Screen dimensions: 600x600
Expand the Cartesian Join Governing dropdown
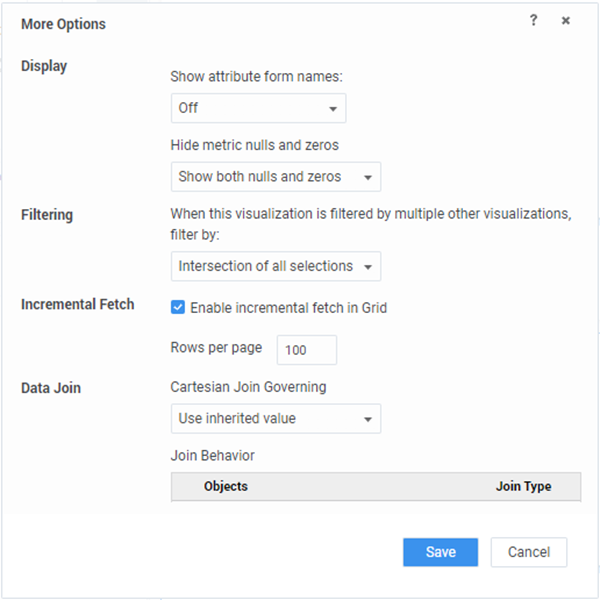coord(275,419)
